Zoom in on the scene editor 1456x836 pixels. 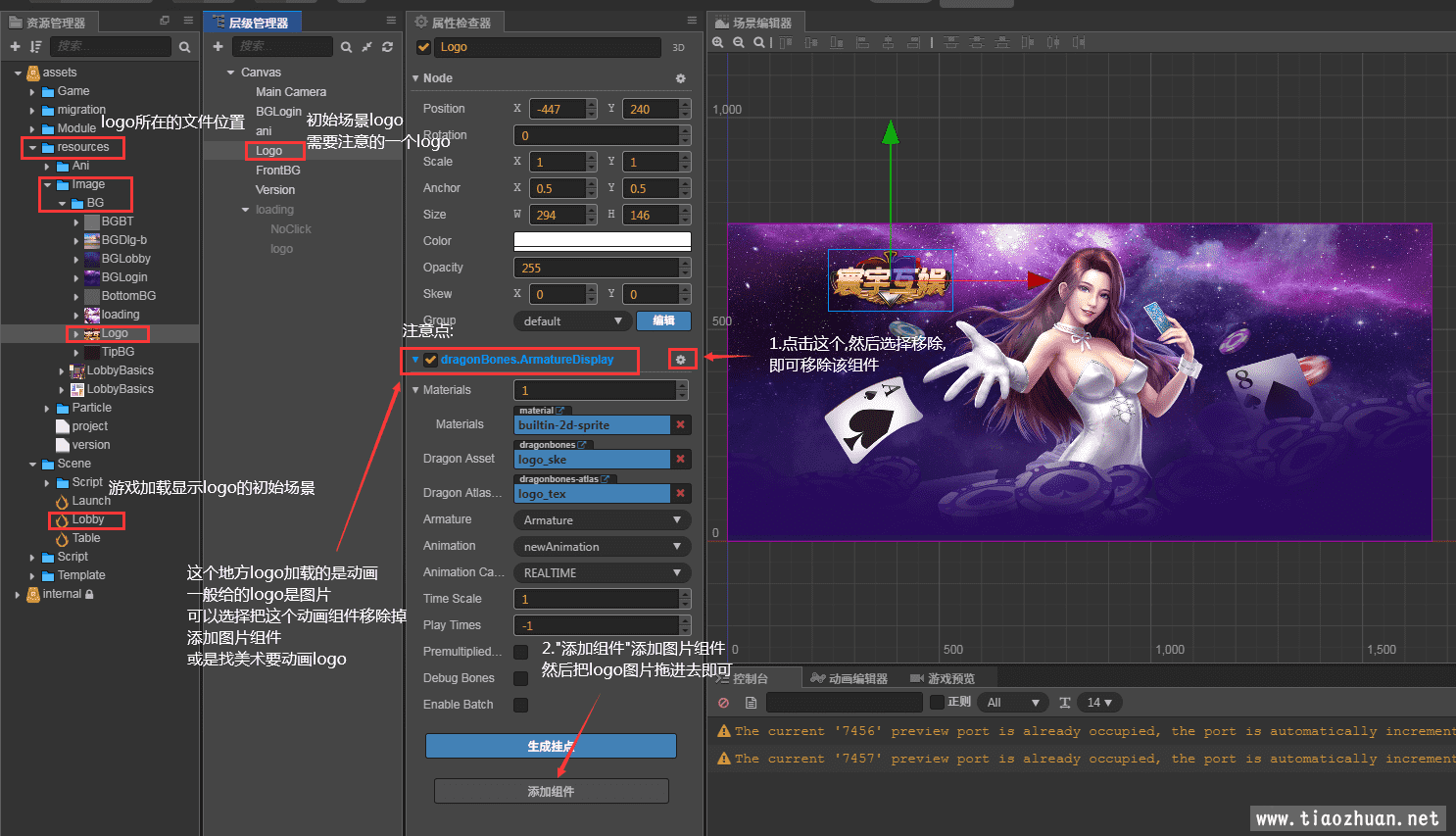[x=718, y=42]
